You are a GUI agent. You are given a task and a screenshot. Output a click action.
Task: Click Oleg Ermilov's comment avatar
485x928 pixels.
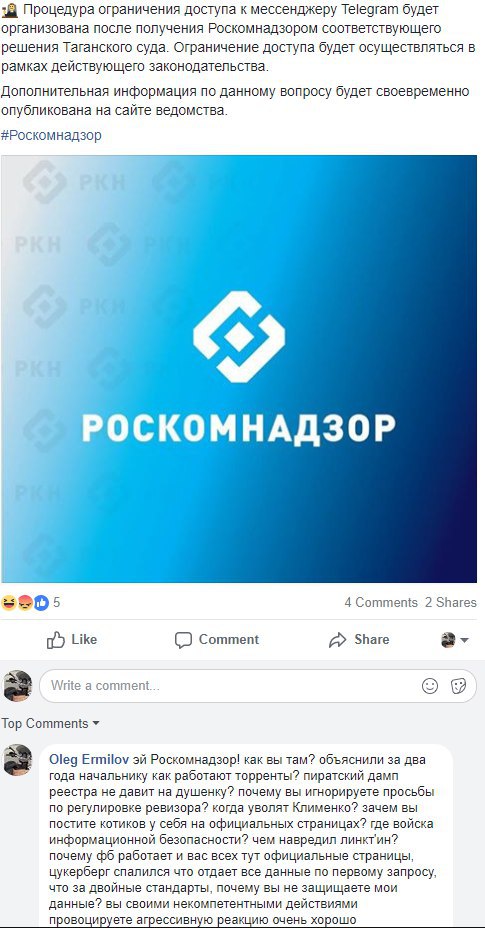pyautogui.click(x=18, y=760)
